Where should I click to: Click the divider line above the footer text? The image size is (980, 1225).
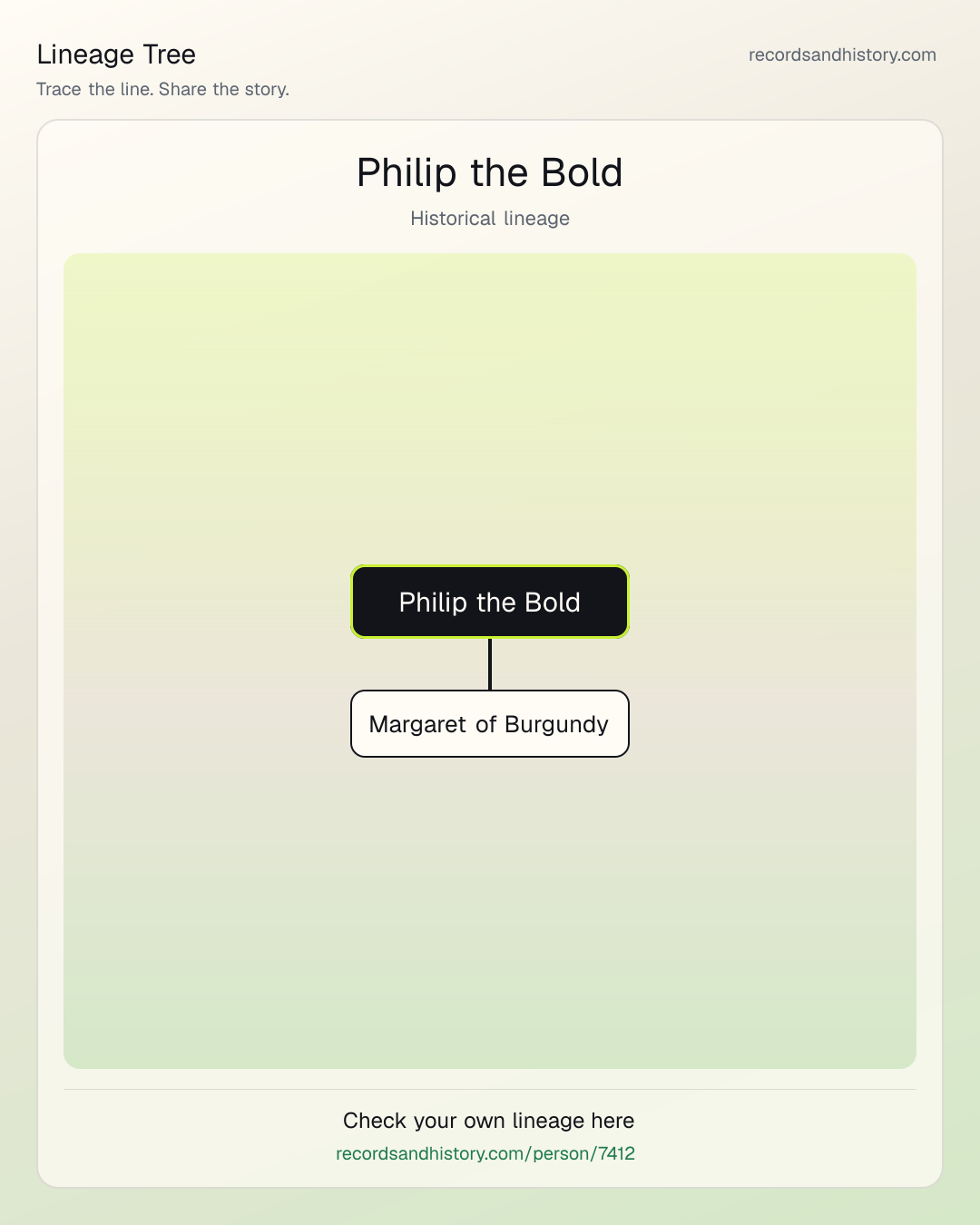[490, 1089]
